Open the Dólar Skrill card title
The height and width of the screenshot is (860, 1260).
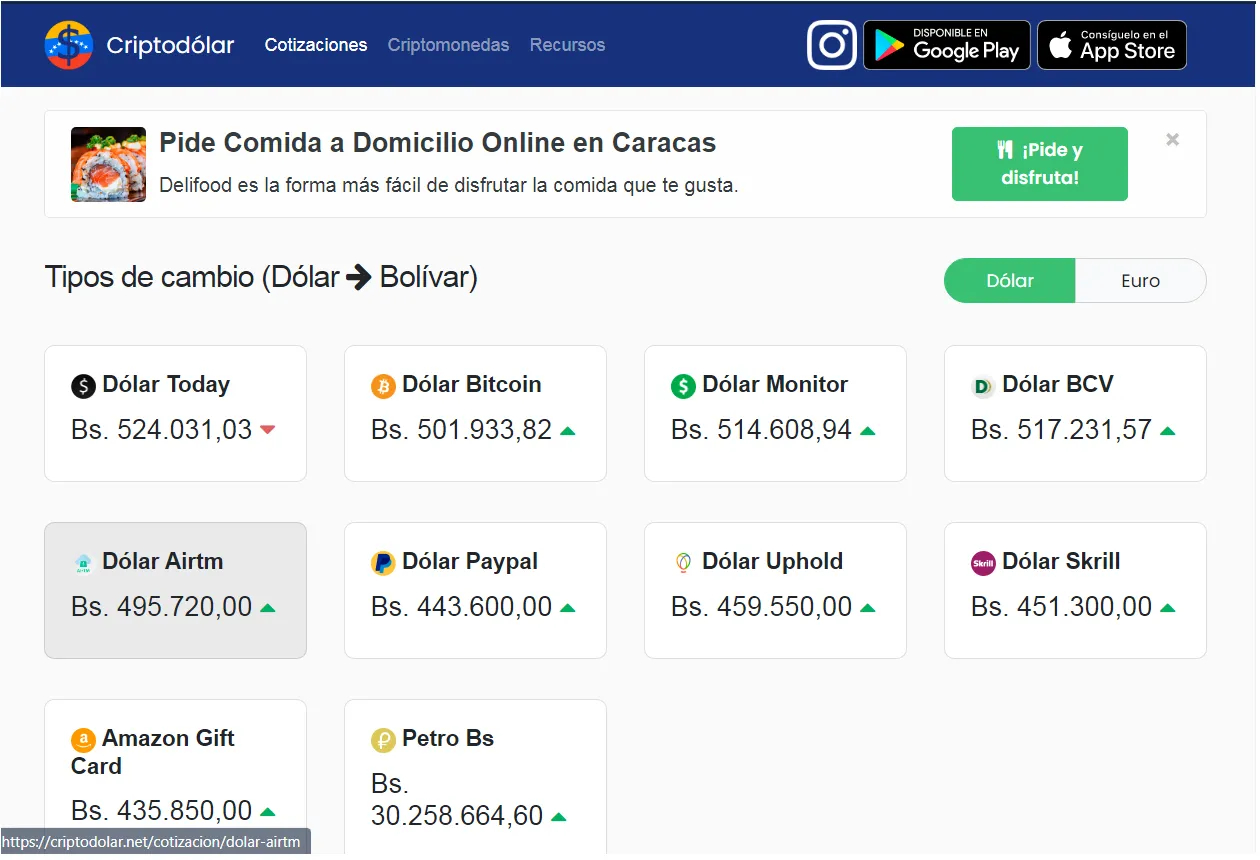pos(1061,562)
